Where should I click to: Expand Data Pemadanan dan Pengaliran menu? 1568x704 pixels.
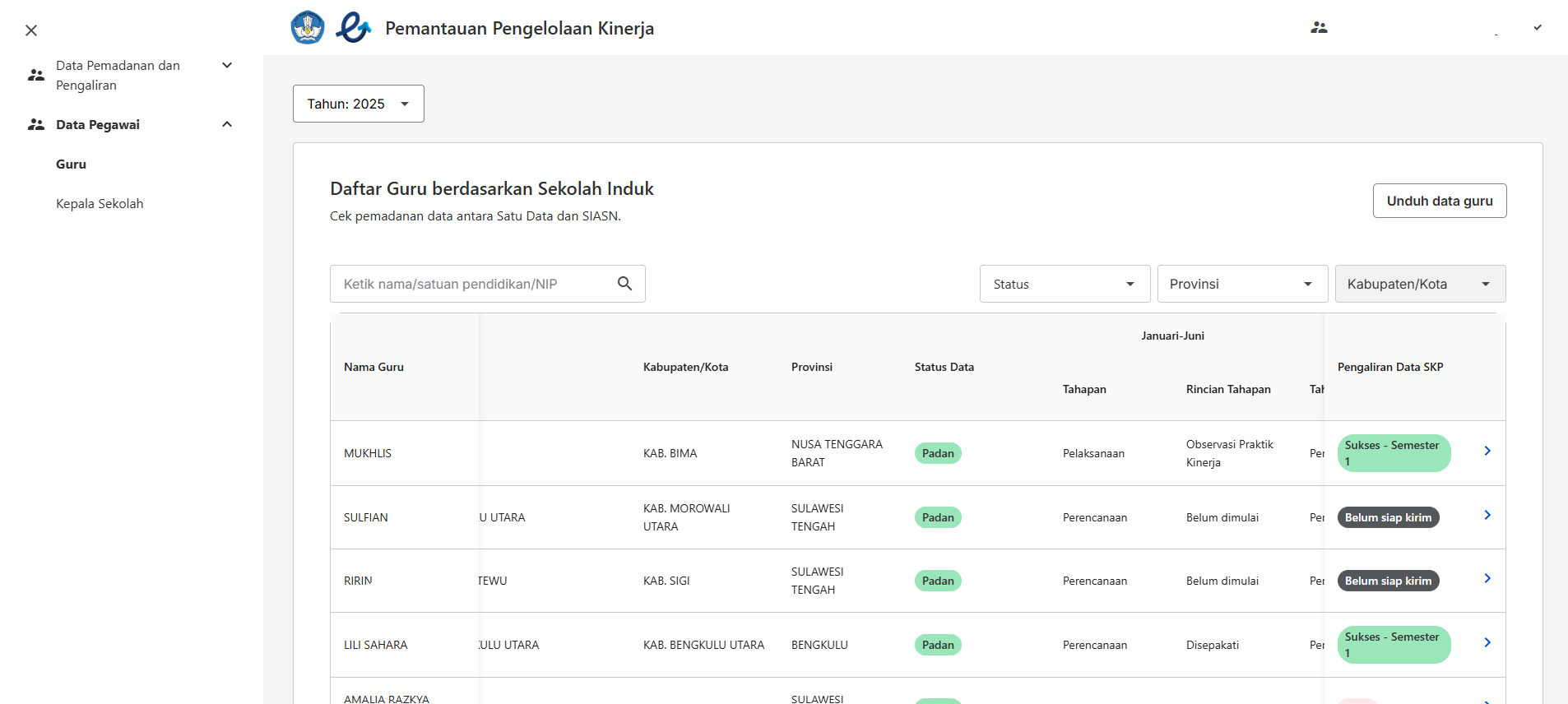click(x=227, y=65)
